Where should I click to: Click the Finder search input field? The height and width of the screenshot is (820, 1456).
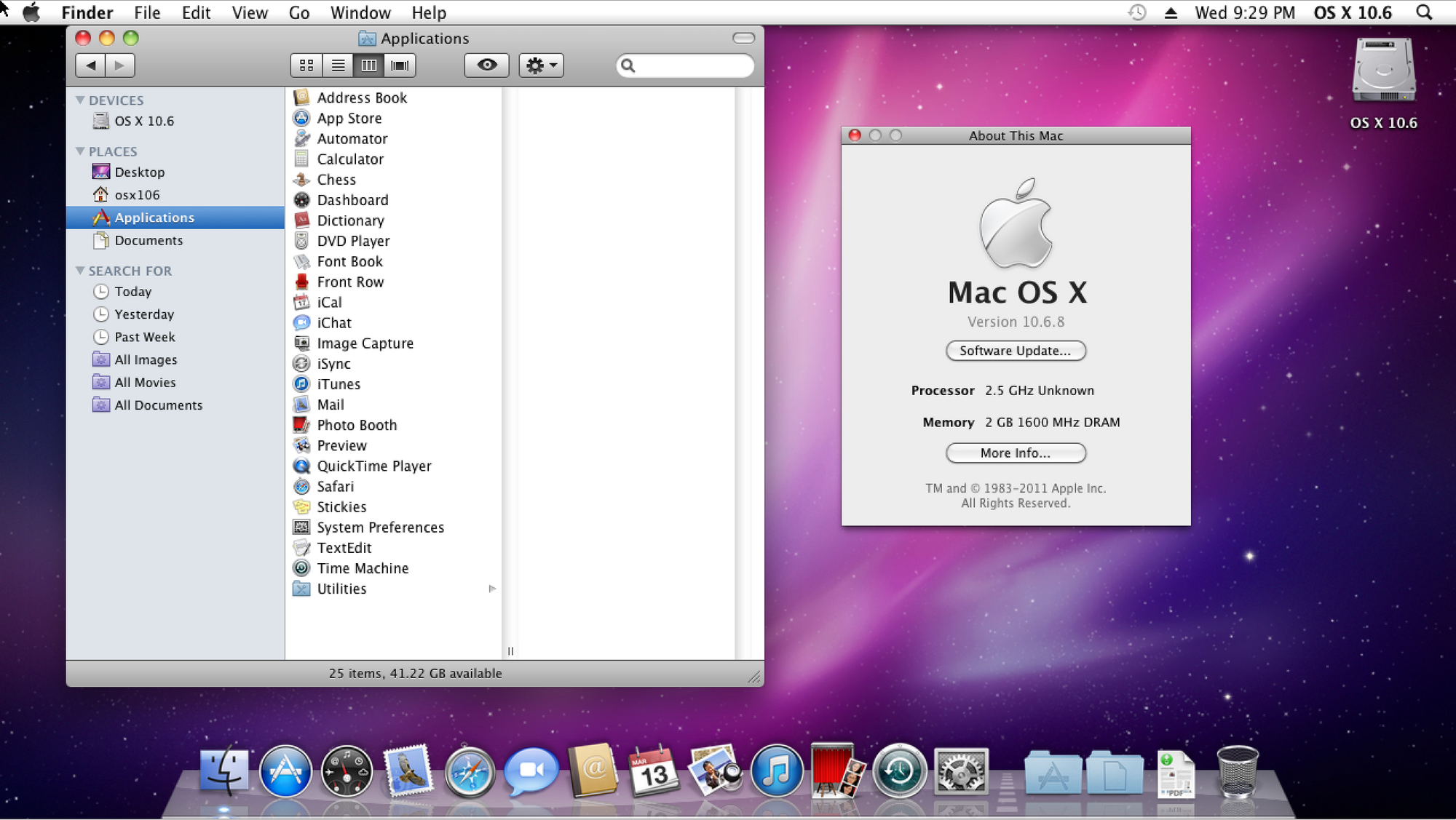[685, 65]
